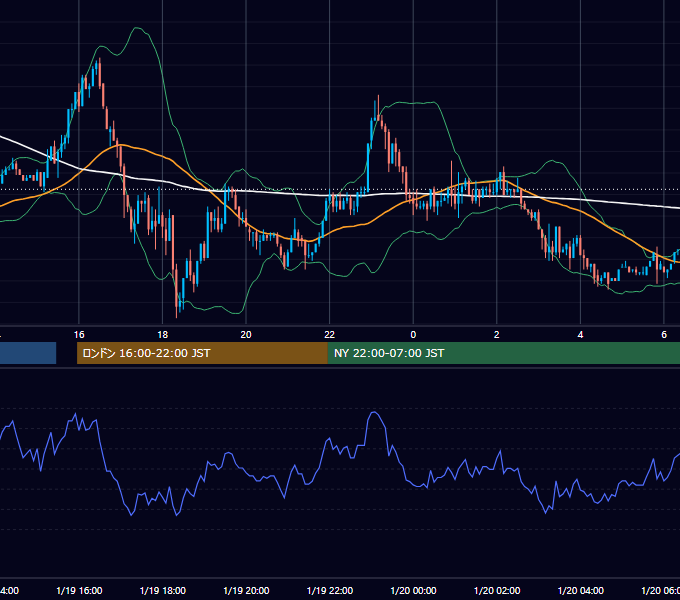Select the NY 22:00-07:00 JST session bar

[x=503, y=353]
